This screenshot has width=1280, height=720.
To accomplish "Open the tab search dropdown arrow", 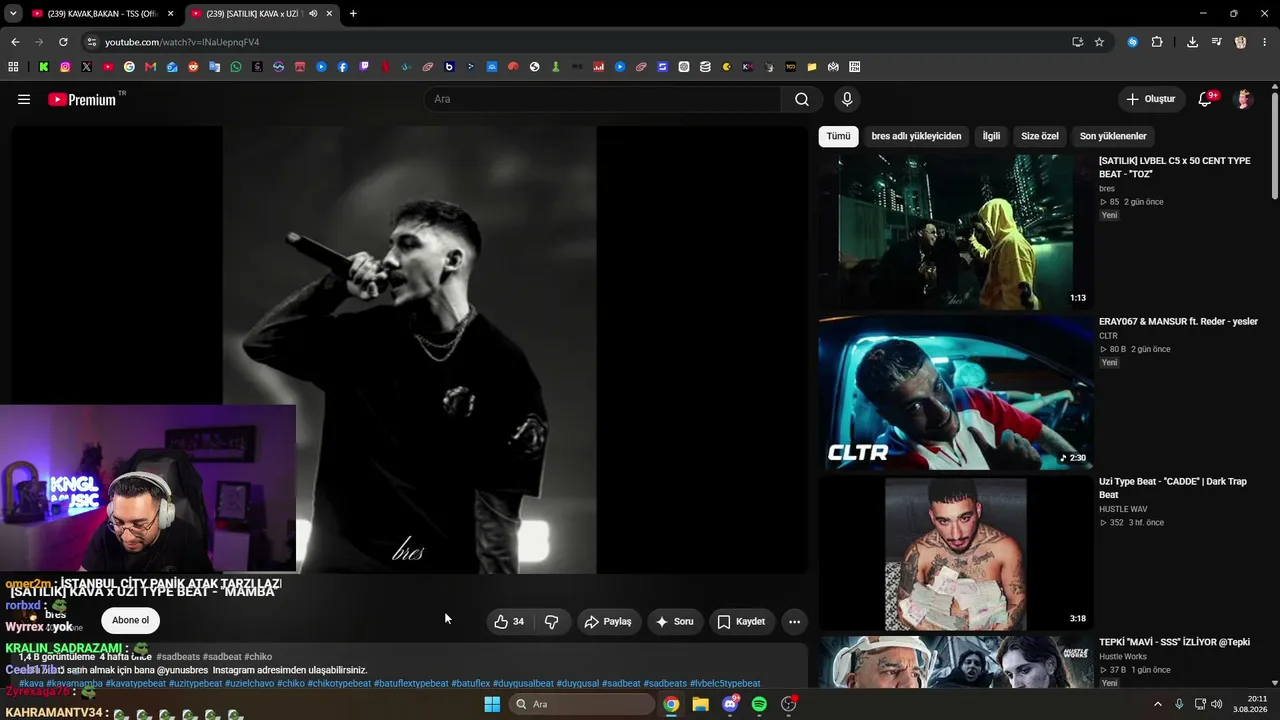I will click(13, 14).
